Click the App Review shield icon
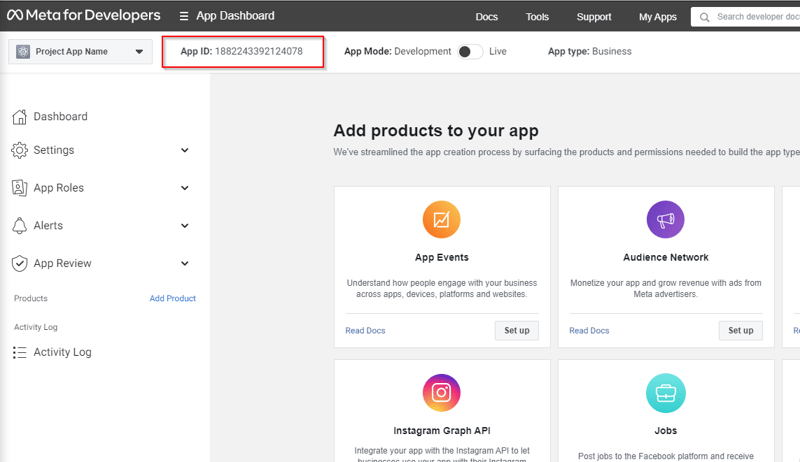 [19, 264]
